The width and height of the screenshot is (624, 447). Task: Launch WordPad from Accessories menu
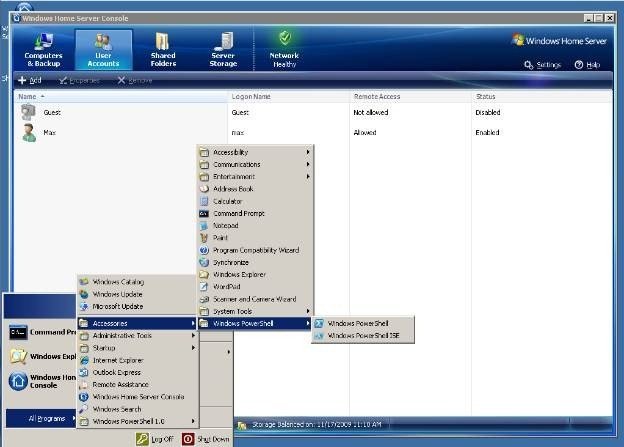click(x=255, y=287)
